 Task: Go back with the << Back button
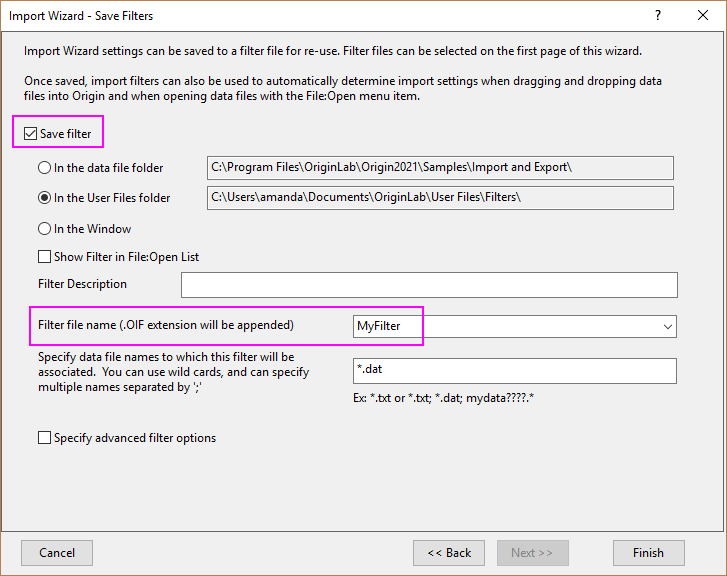click(x=449, y=553)
